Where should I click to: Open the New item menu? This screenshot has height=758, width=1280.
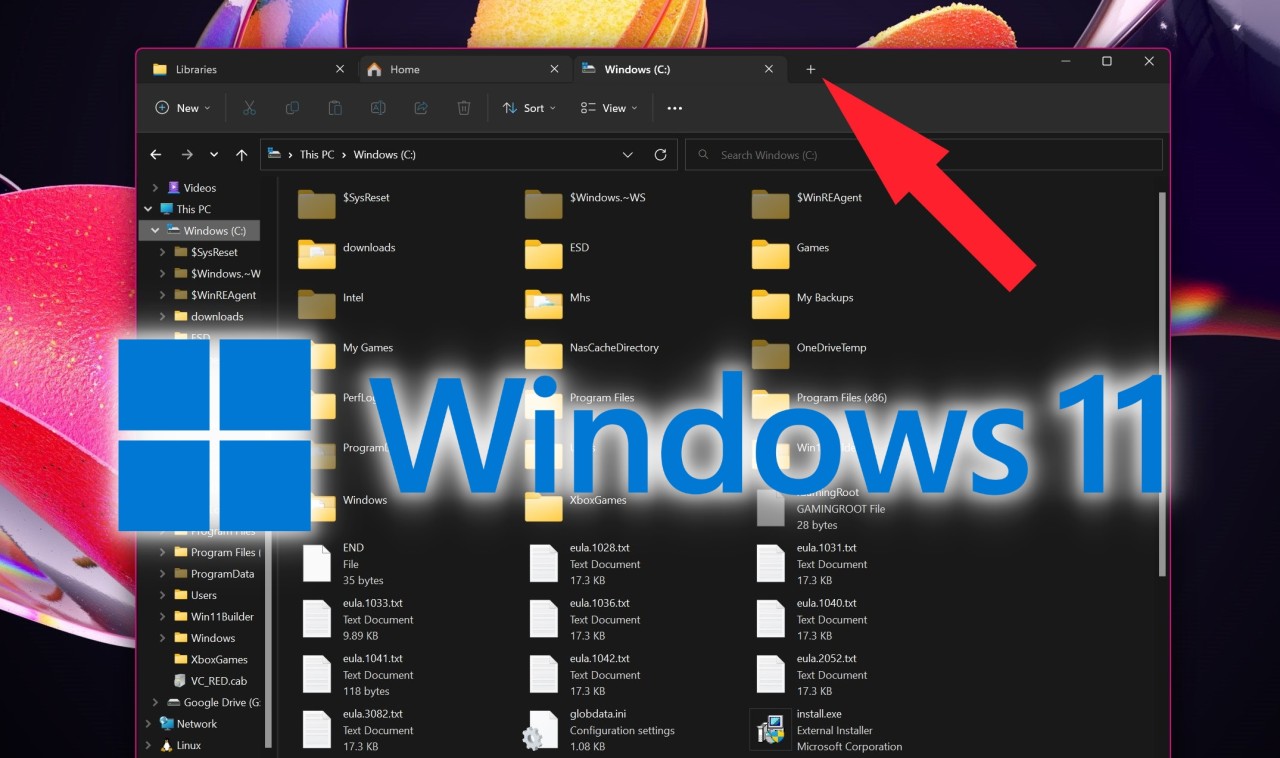point(182,108)
